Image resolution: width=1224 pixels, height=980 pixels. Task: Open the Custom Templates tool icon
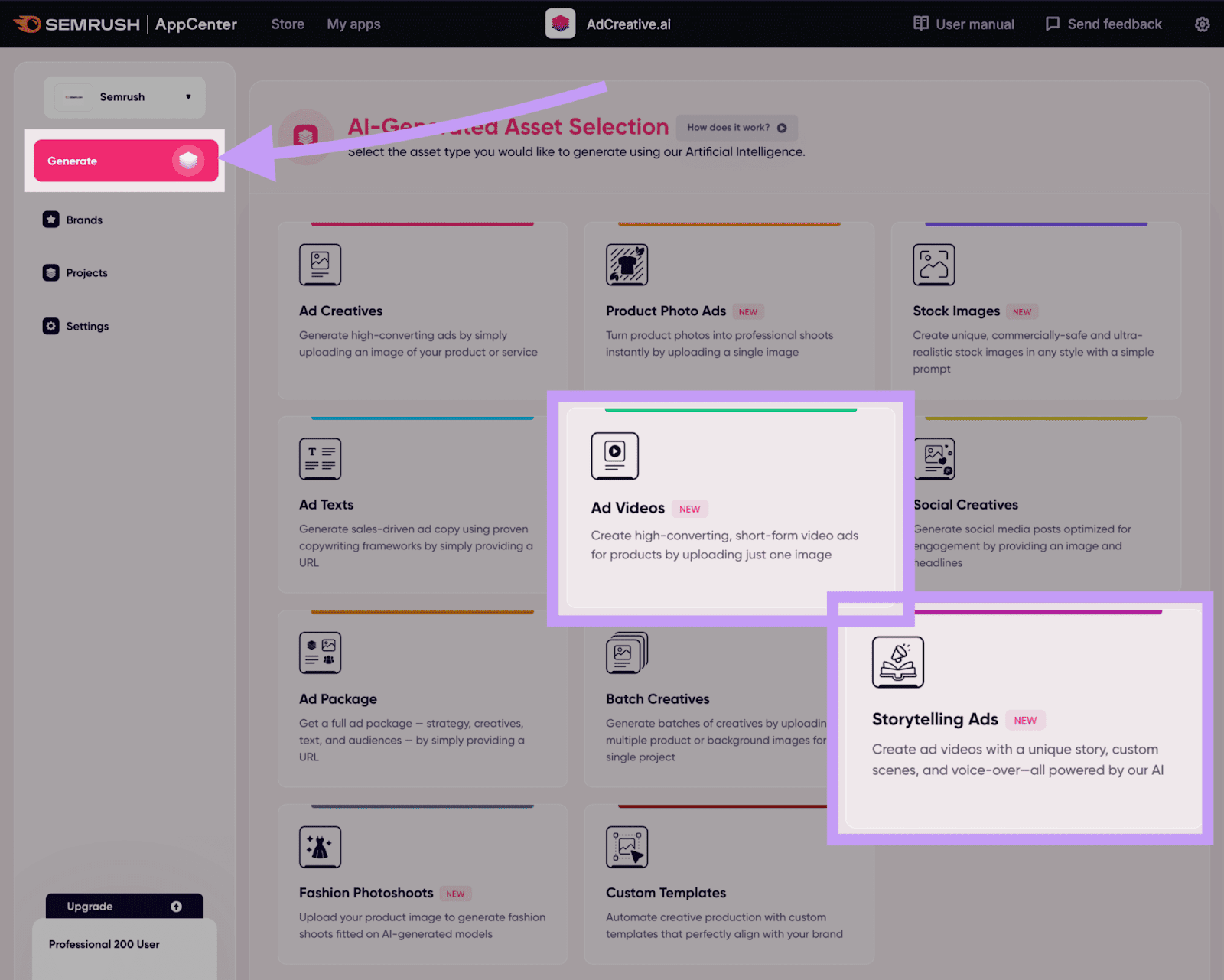627,847
